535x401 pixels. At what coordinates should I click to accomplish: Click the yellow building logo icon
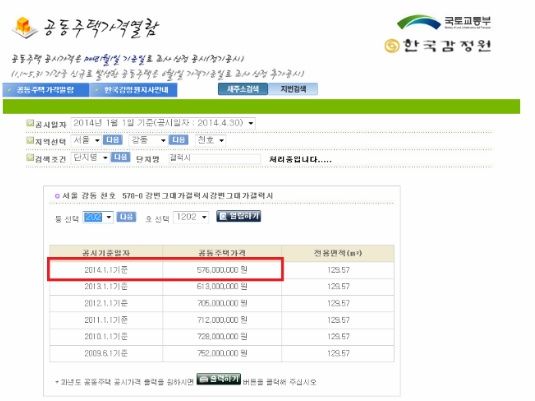click(25, 27)
